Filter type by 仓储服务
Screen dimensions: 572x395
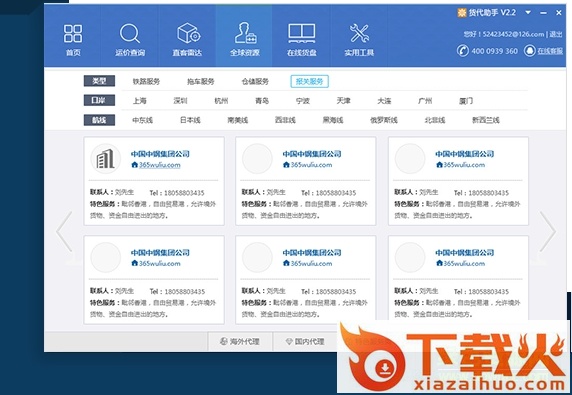(255, 81)
